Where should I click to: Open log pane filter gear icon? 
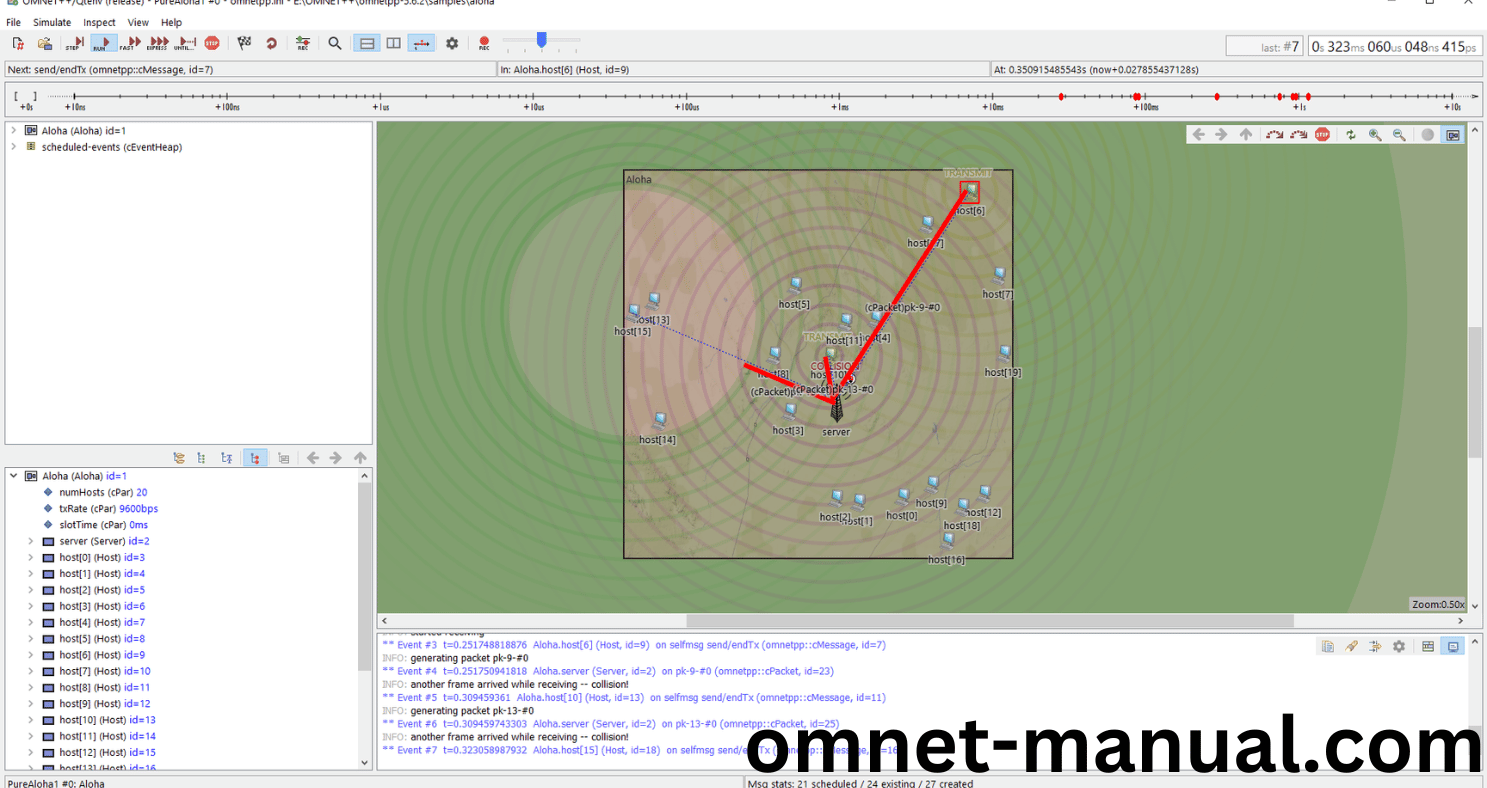point(1399,646)
